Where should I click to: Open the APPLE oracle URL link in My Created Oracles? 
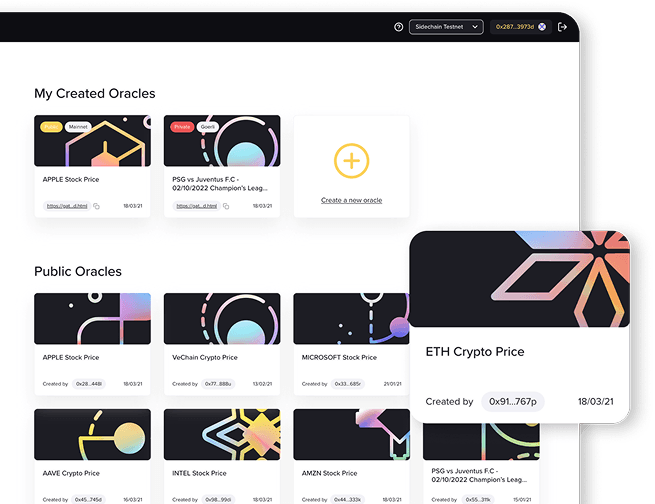(67, 206)
